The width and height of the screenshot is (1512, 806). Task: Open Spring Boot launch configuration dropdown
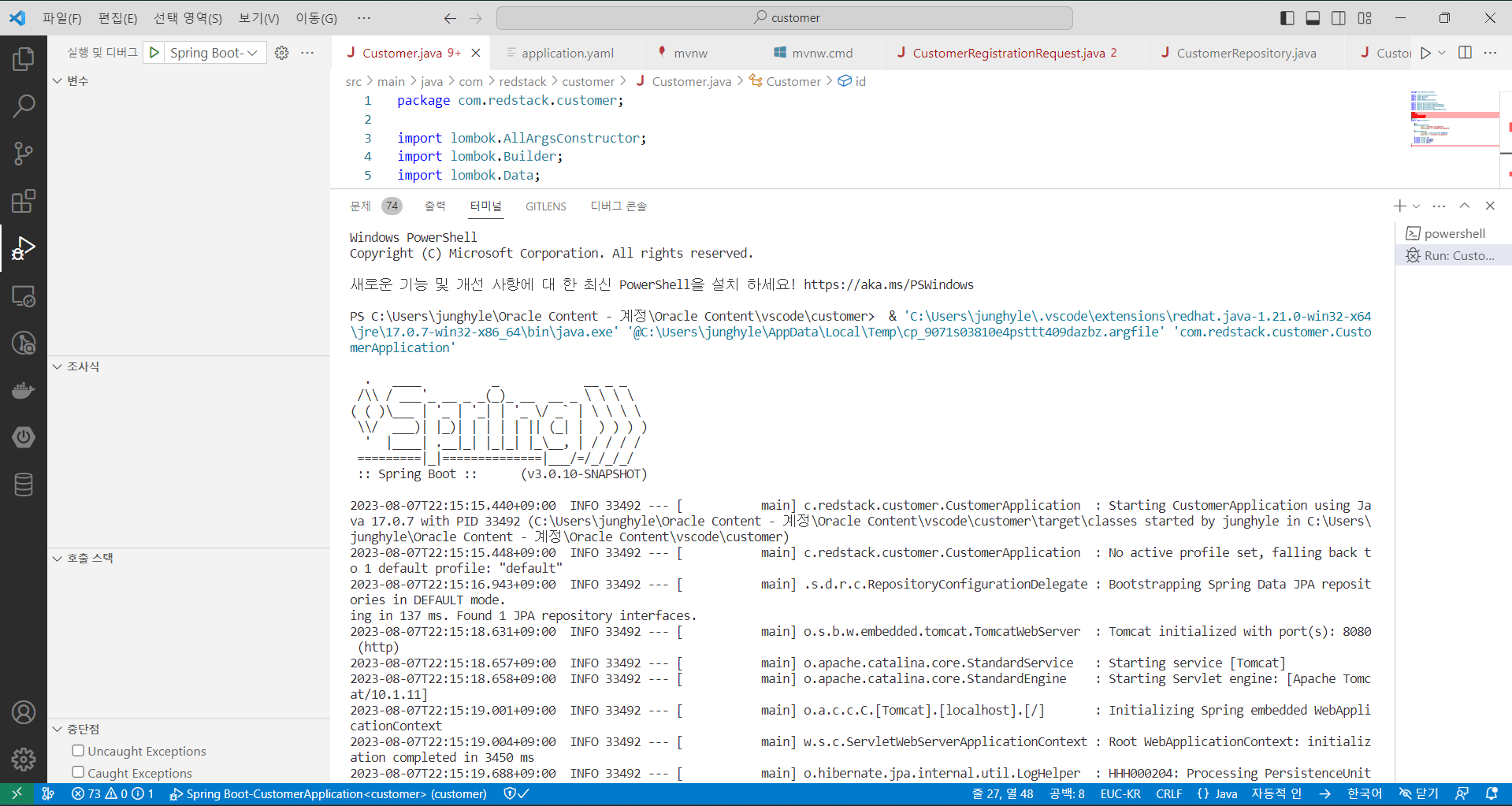click(x=214, y=53)
